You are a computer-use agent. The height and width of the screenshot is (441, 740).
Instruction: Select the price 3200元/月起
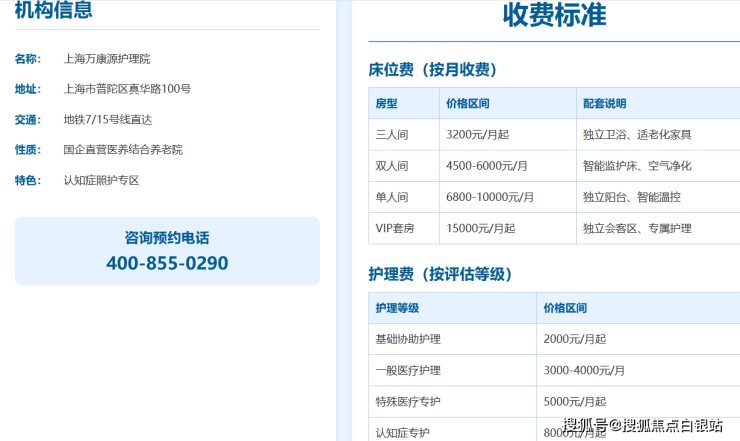(x=478, y=135)
